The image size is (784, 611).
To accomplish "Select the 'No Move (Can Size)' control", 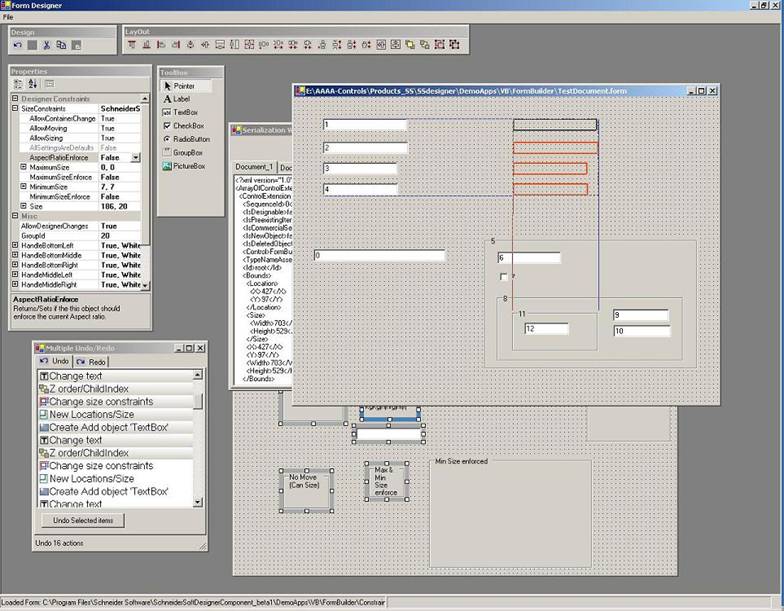I will click(x=306, y=490).
